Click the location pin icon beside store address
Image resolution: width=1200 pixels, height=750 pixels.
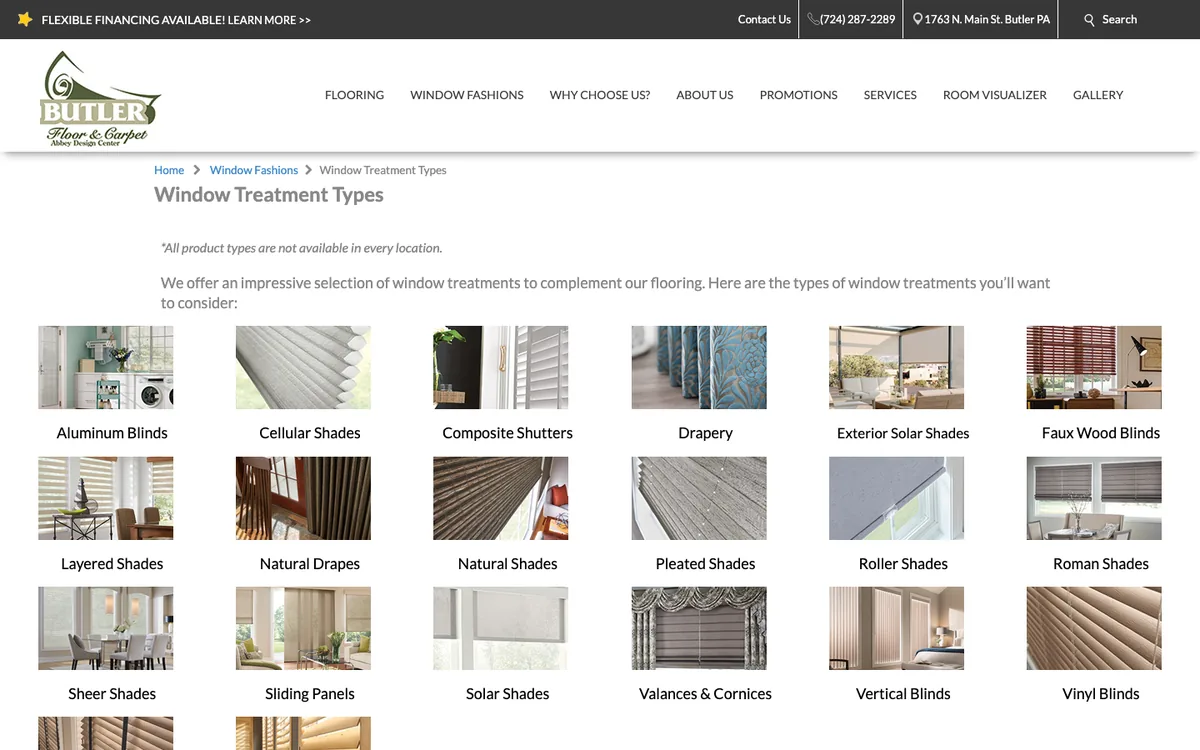tap(918, 19)
